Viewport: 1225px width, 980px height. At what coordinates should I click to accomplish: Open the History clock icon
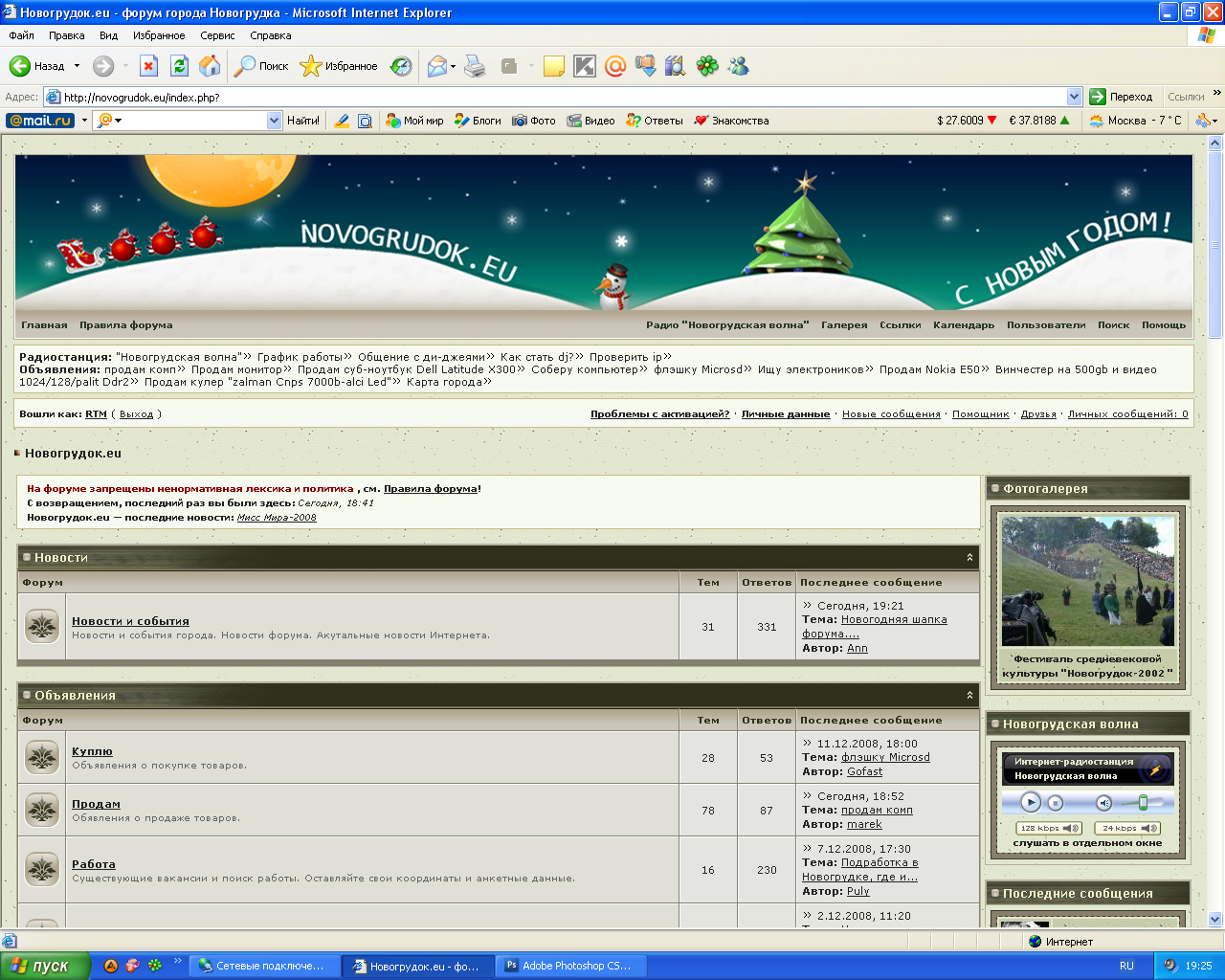pos(401,66)
